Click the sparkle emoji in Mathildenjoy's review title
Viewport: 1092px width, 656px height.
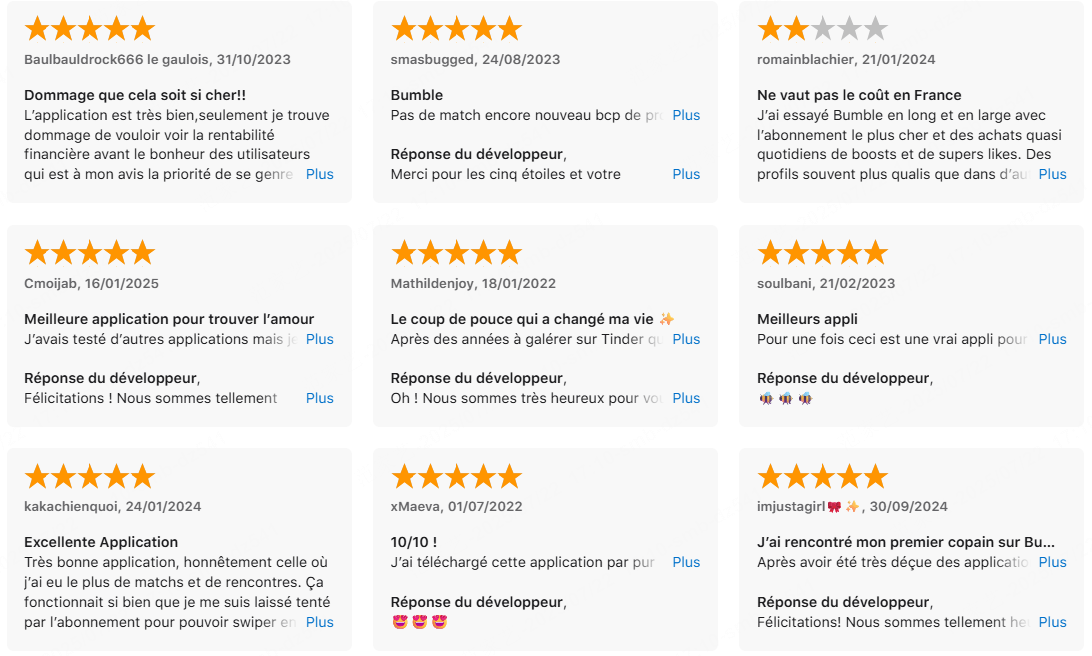[666, 319]
